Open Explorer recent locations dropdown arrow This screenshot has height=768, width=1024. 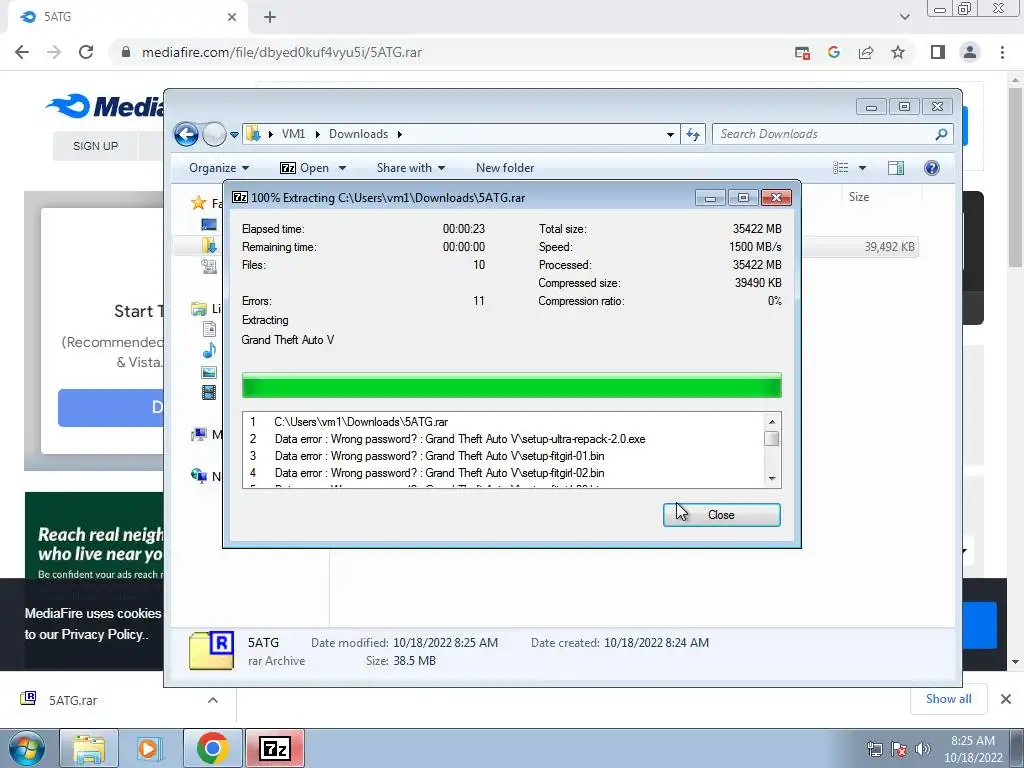pyautogui.click(x=234, y=135)
